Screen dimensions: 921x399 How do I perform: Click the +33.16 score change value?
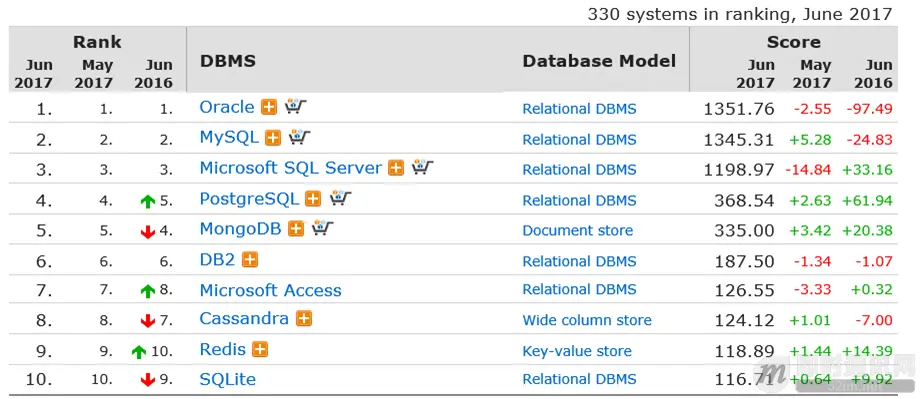pos(868,170)
